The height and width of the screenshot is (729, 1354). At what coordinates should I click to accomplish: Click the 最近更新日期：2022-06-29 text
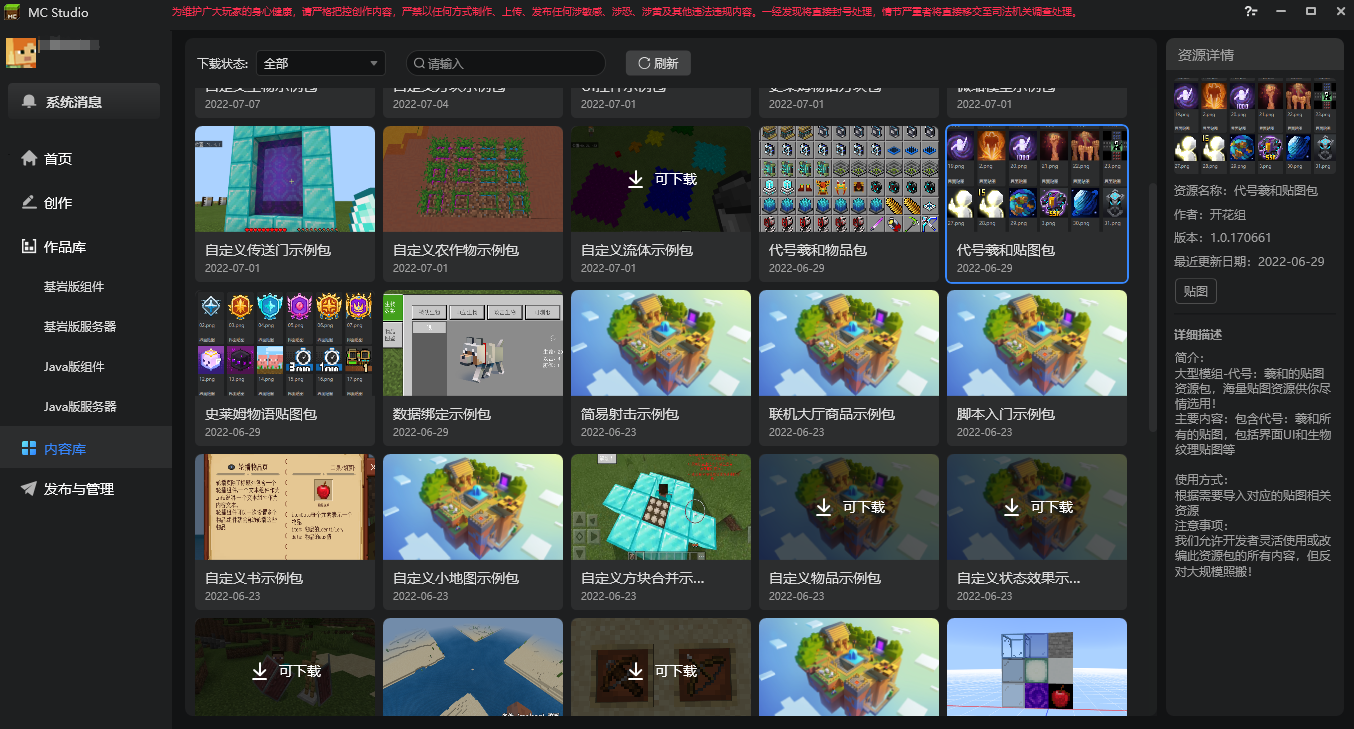tap(1249, 261)
